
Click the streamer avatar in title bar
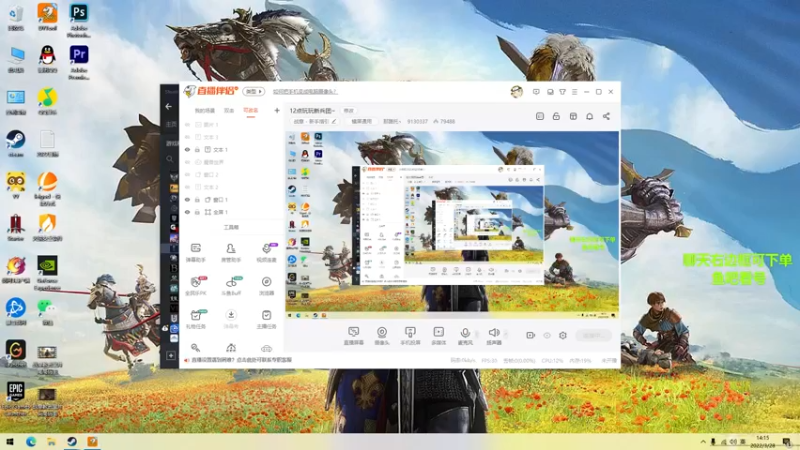point(516,92)
